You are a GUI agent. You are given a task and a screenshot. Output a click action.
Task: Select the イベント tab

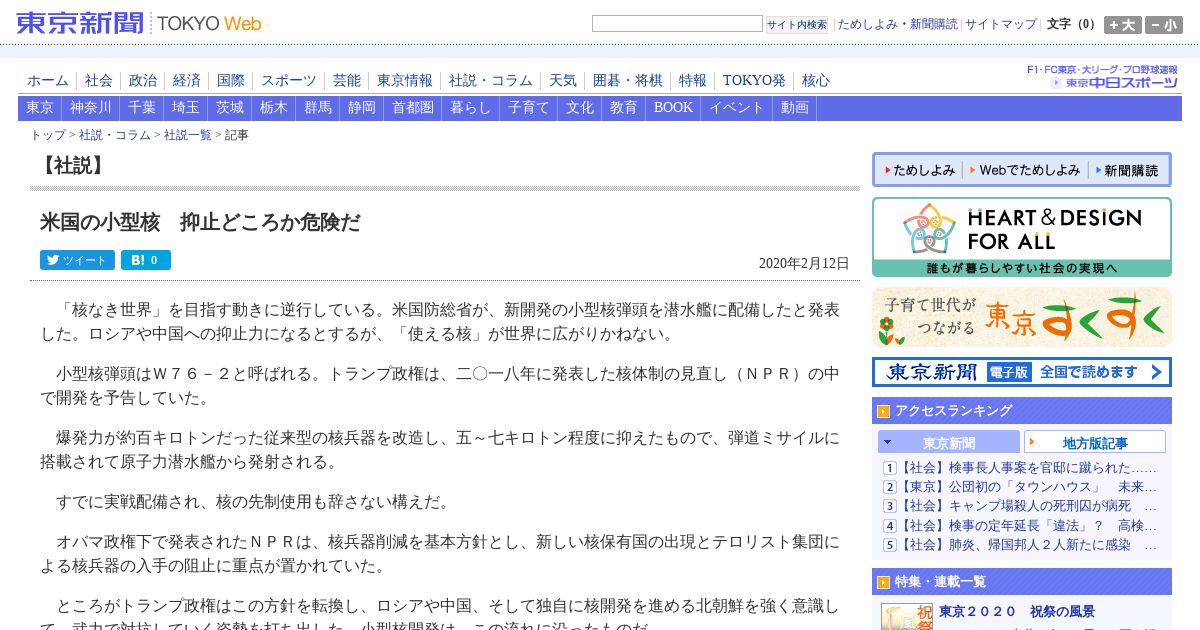coord(737,108)
